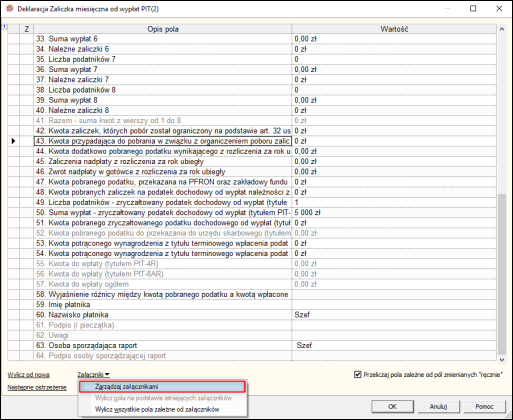Choose 'Zarządzaj załącznikami' from the menu
The height and width of the screenshot is (420, 513).
coord(162,387)
